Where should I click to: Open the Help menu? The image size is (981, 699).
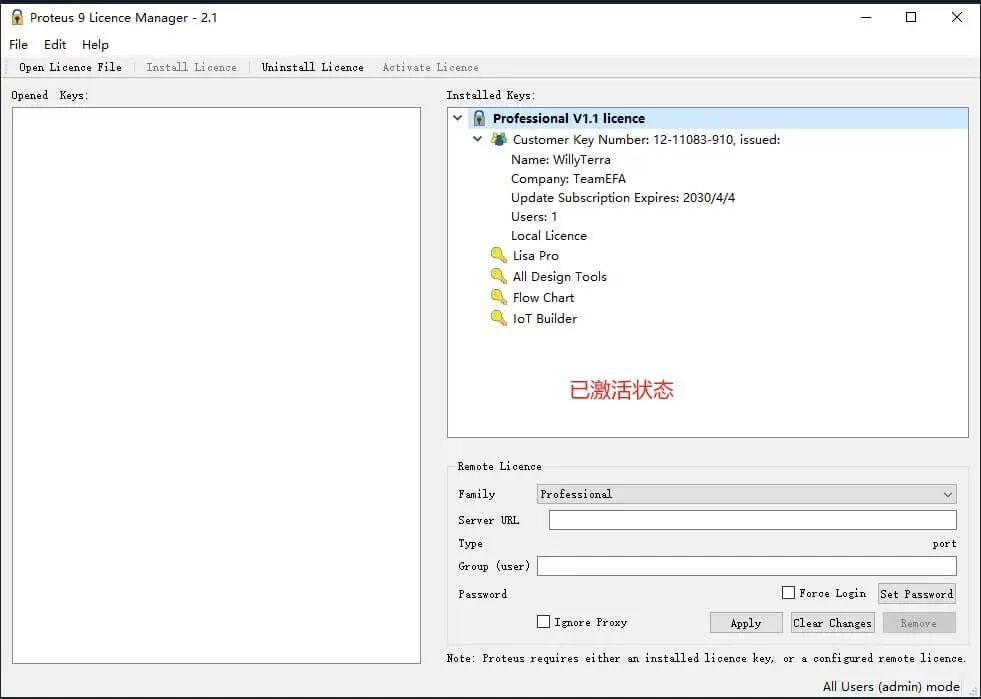95,44
